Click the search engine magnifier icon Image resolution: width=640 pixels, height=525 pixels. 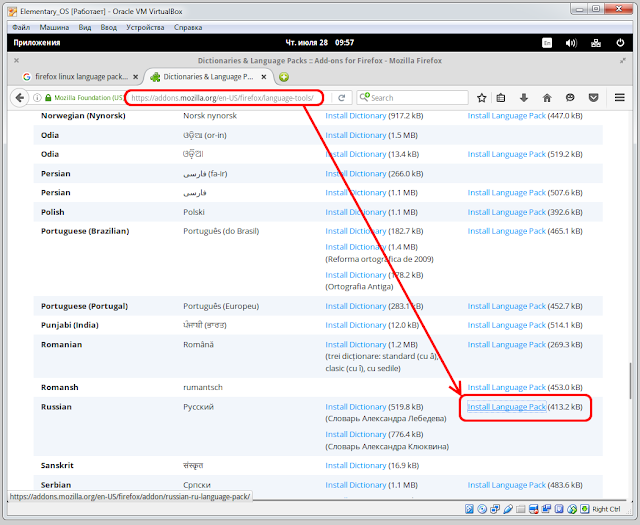click(x=364, y=97)
